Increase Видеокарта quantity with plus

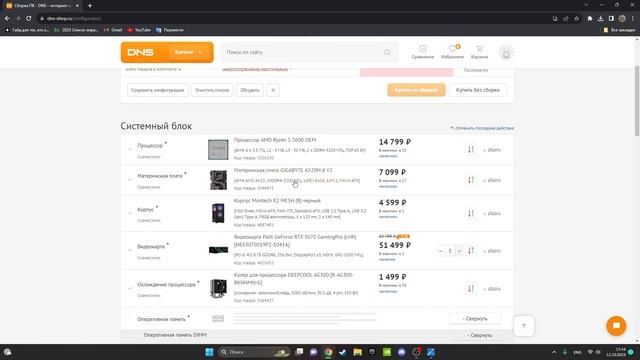click(459, 251)
